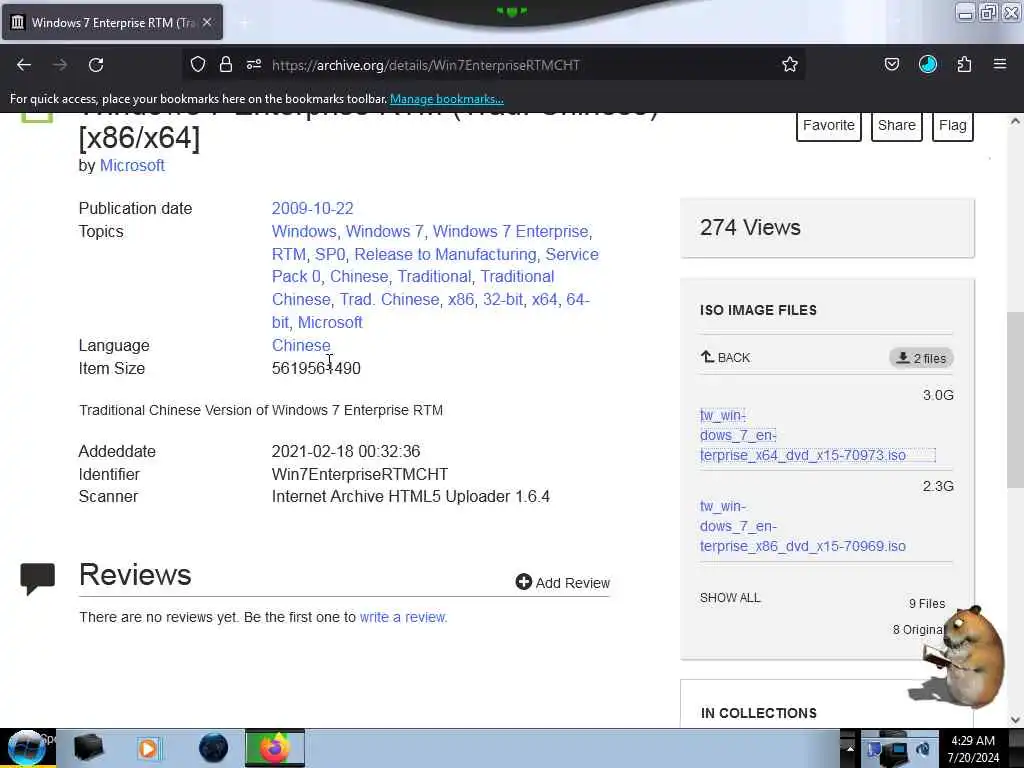1024x768 pixels.
Task: Click the Addeddate value 2021-02-18 00:32:36
Action: [x=346, y=451]
